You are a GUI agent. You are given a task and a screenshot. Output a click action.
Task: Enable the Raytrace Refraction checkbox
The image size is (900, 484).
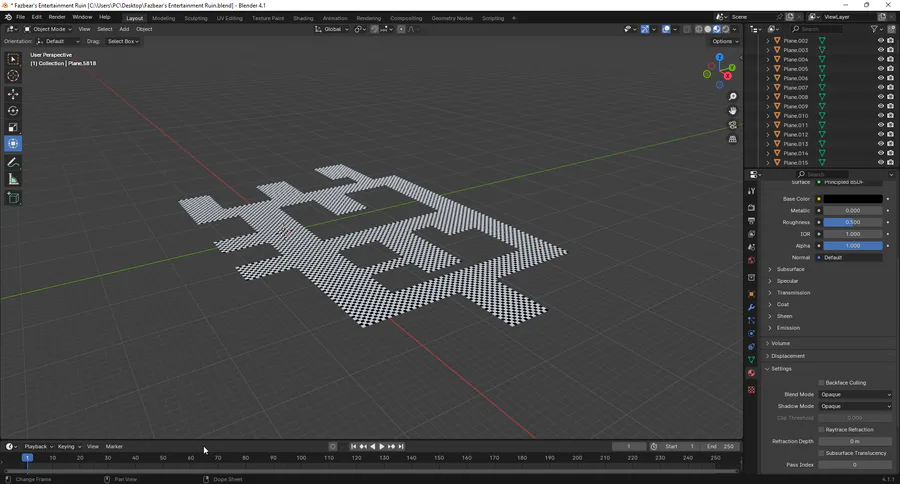(821, 429)
